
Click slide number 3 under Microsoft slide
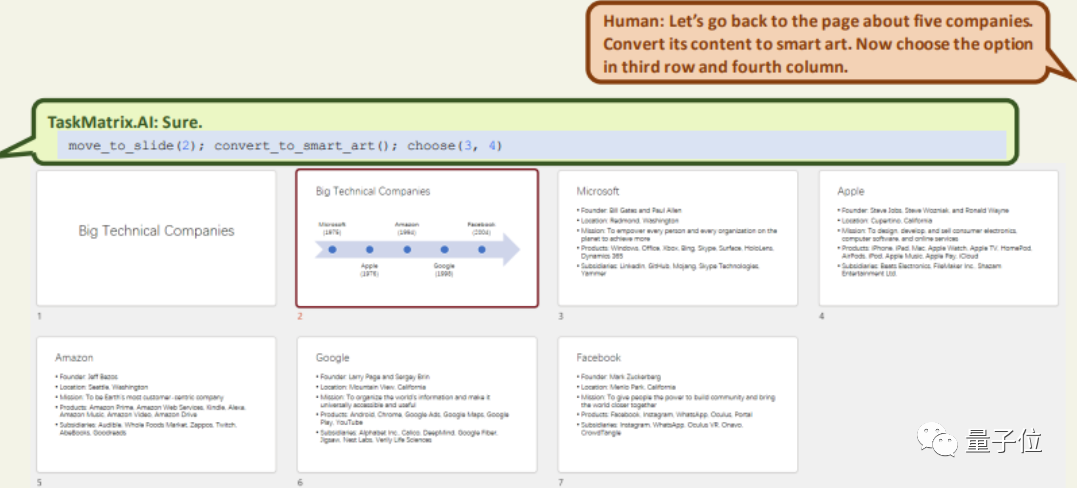click(560, 316)
